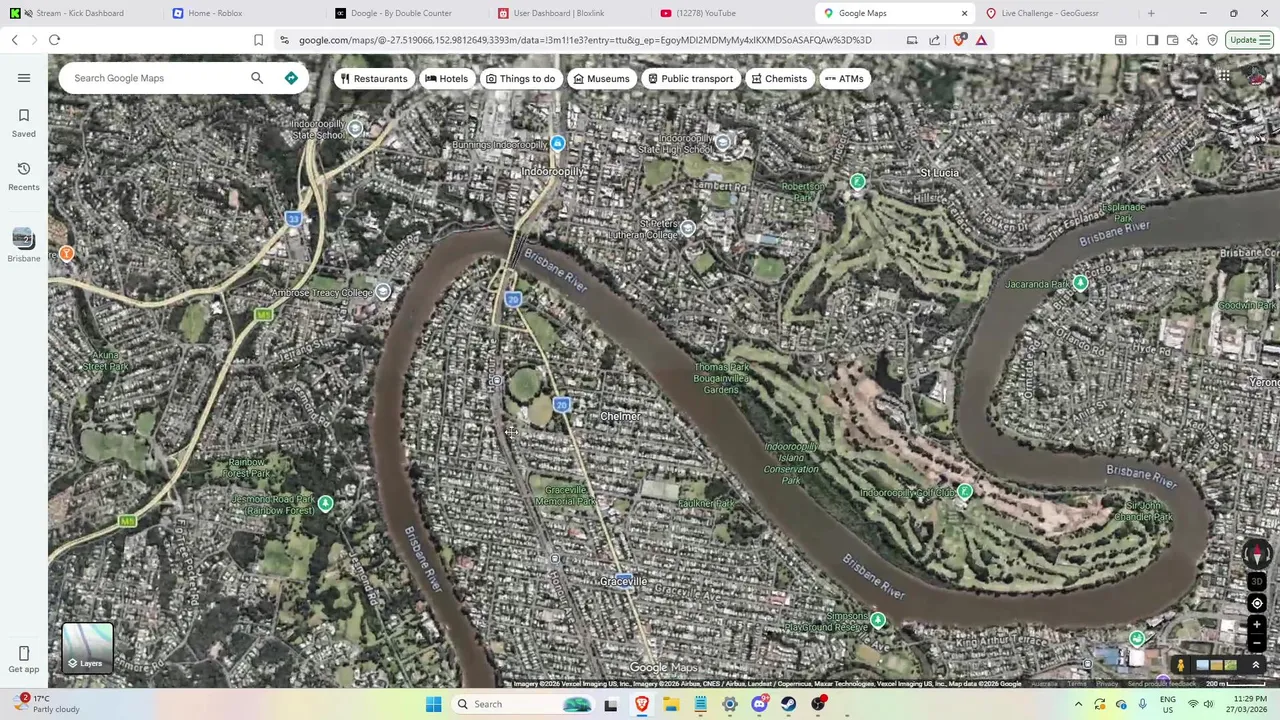
Task: Select the Museums chip
Action: pos(601,79)
